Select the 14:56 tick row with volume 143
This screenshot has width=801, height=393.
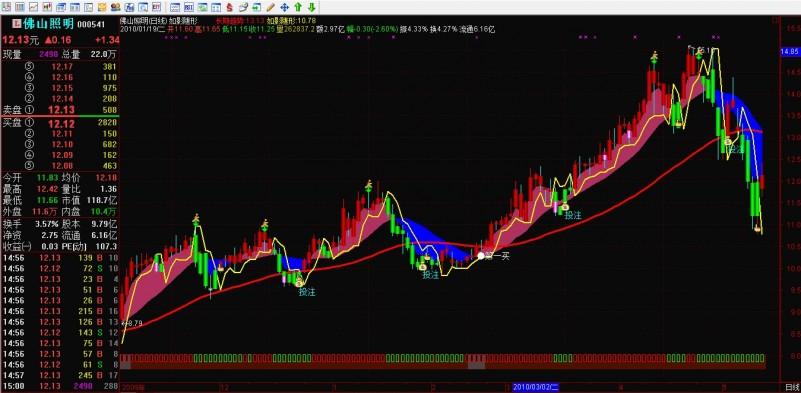(60, 333)
